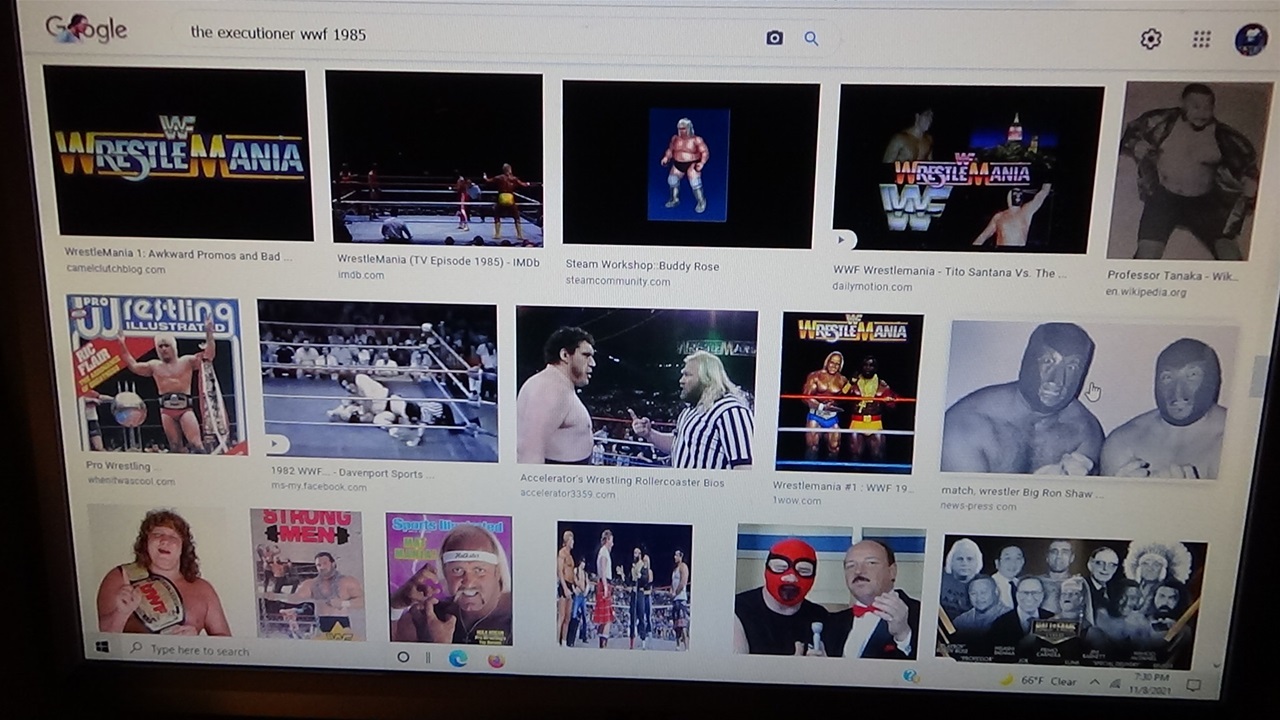1280x720 pixels.
Task: Open Google settings gear
Action: tap(1151, 39)
